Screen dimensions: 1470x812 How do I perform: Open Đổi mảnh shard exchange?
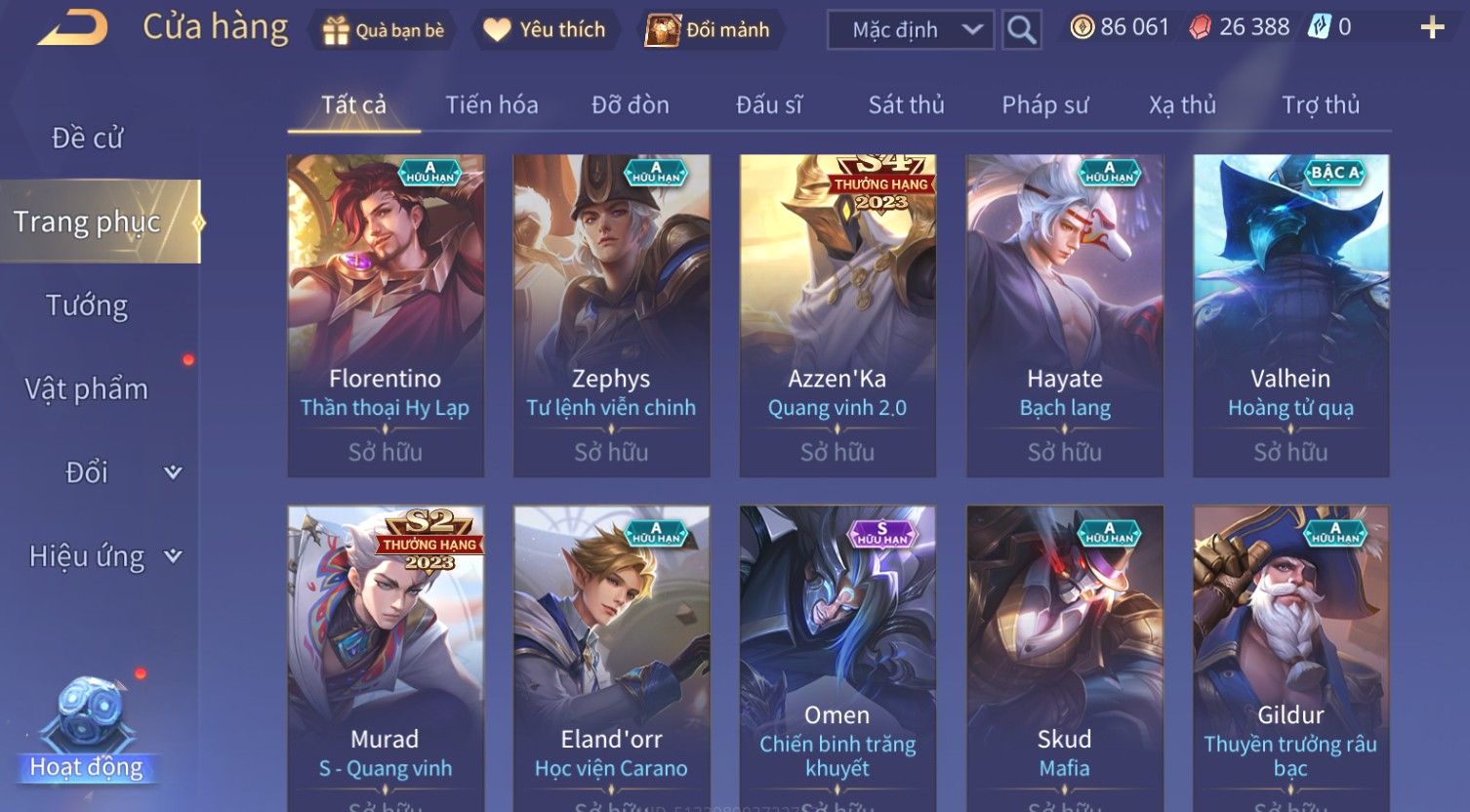click(x=663, y=30)
